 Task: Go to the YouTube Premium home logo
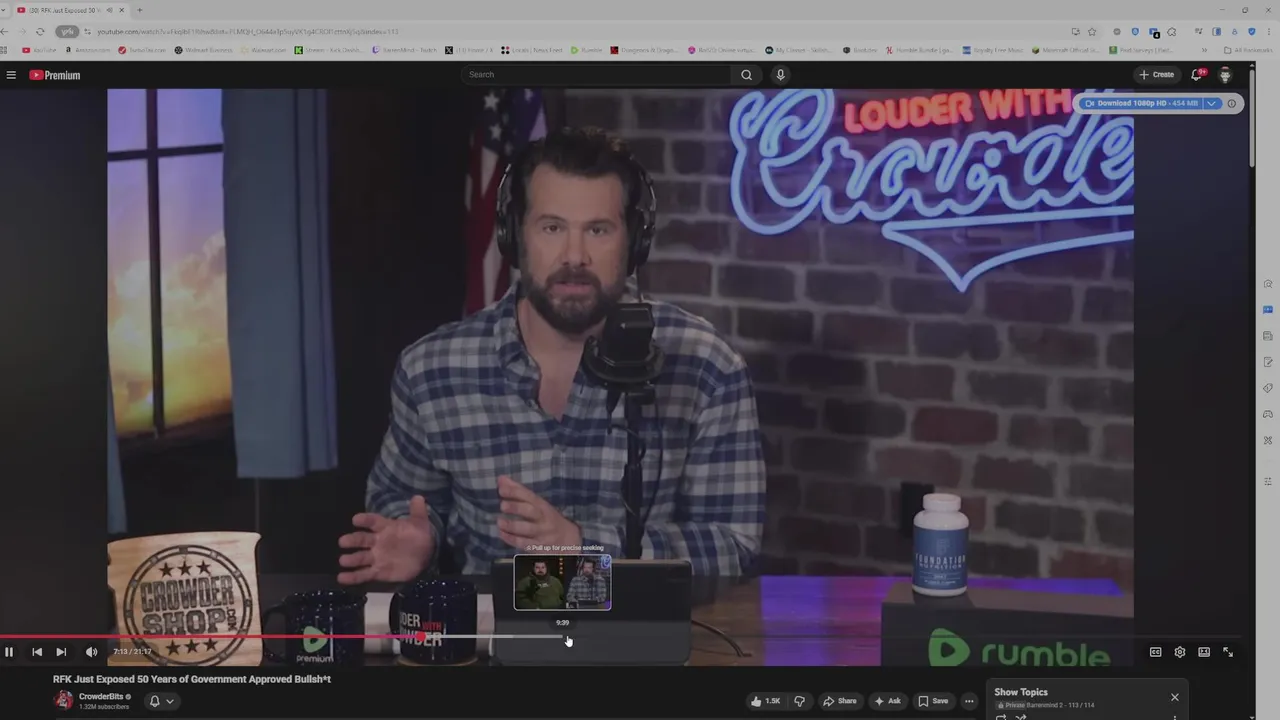click(x=55, y=75)
